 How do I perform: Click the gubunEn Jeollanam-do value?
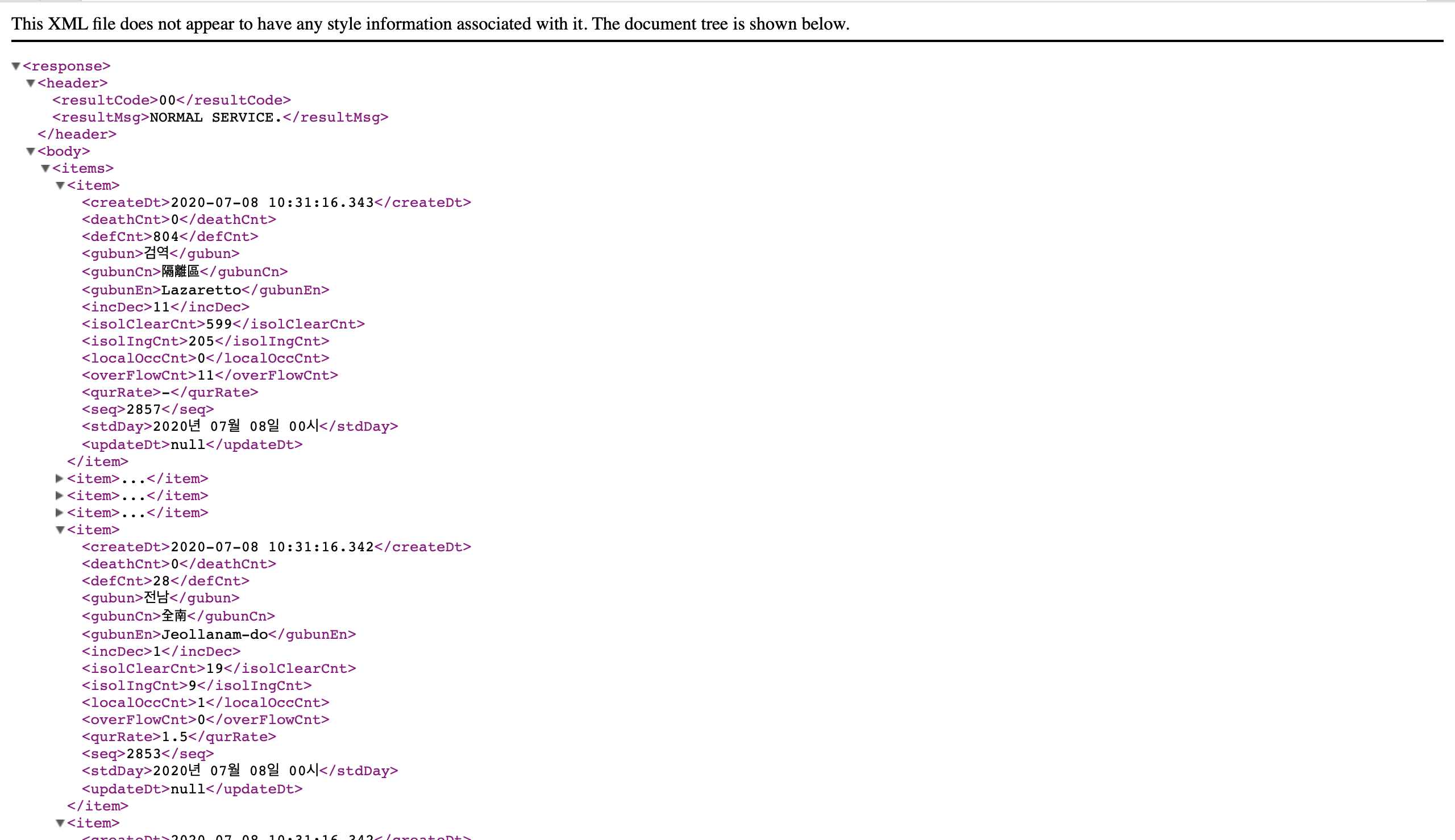click(x=214, y=634)
